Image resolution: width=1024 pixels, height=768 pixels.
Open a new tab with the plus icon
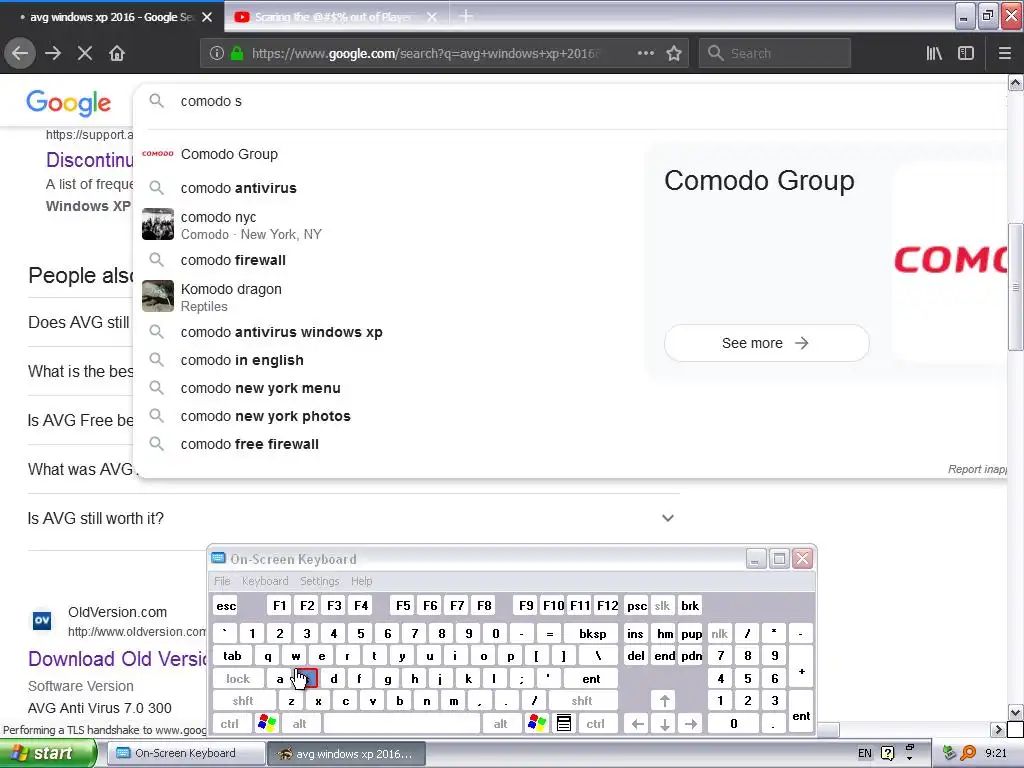466,16
